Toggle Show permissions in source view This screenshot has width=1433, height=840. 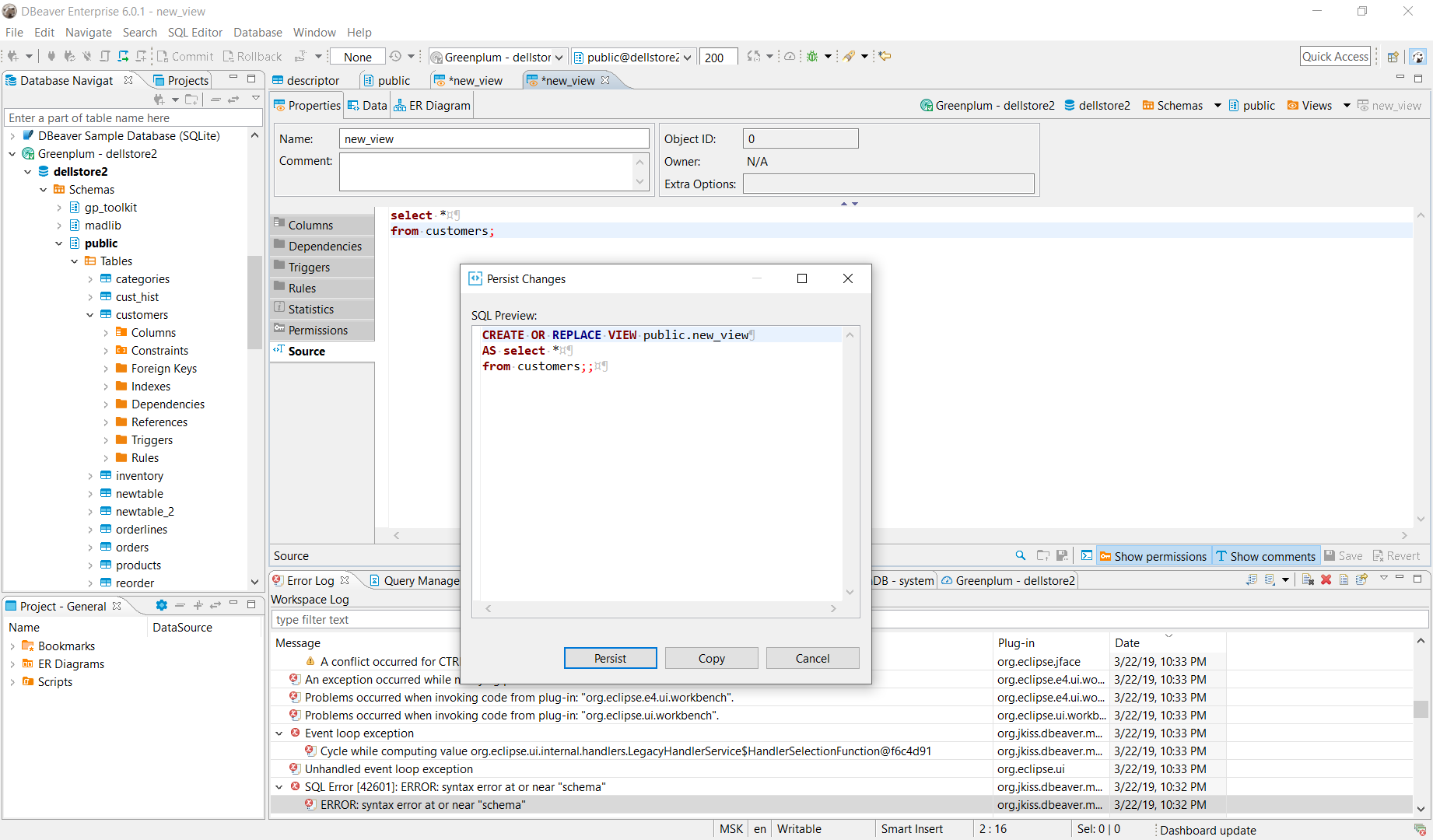tap(1152, 556)
